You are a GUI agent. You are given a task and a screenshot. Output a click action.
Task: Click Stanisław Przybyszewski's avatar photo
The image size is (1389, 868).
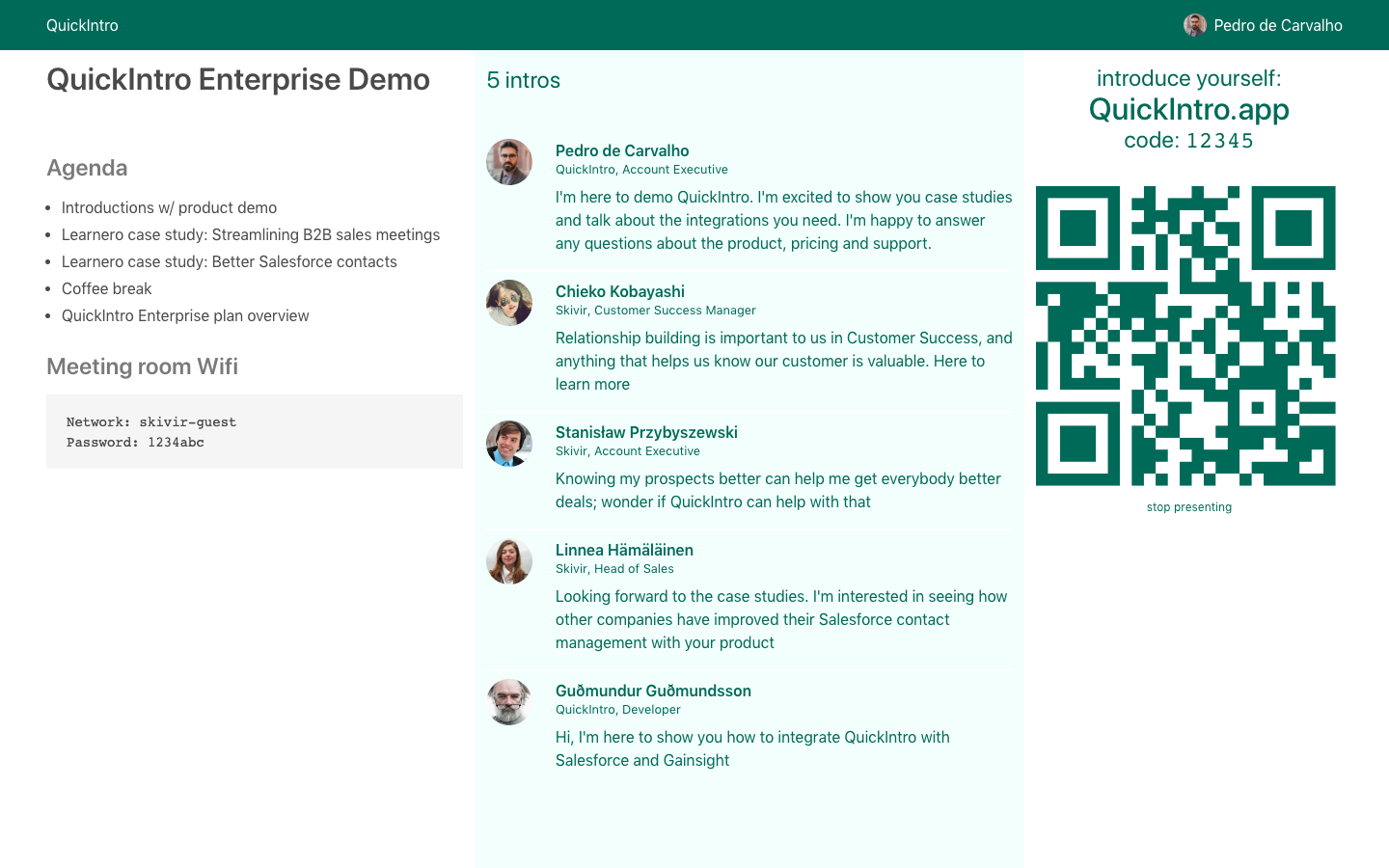(x=509, y=444)
